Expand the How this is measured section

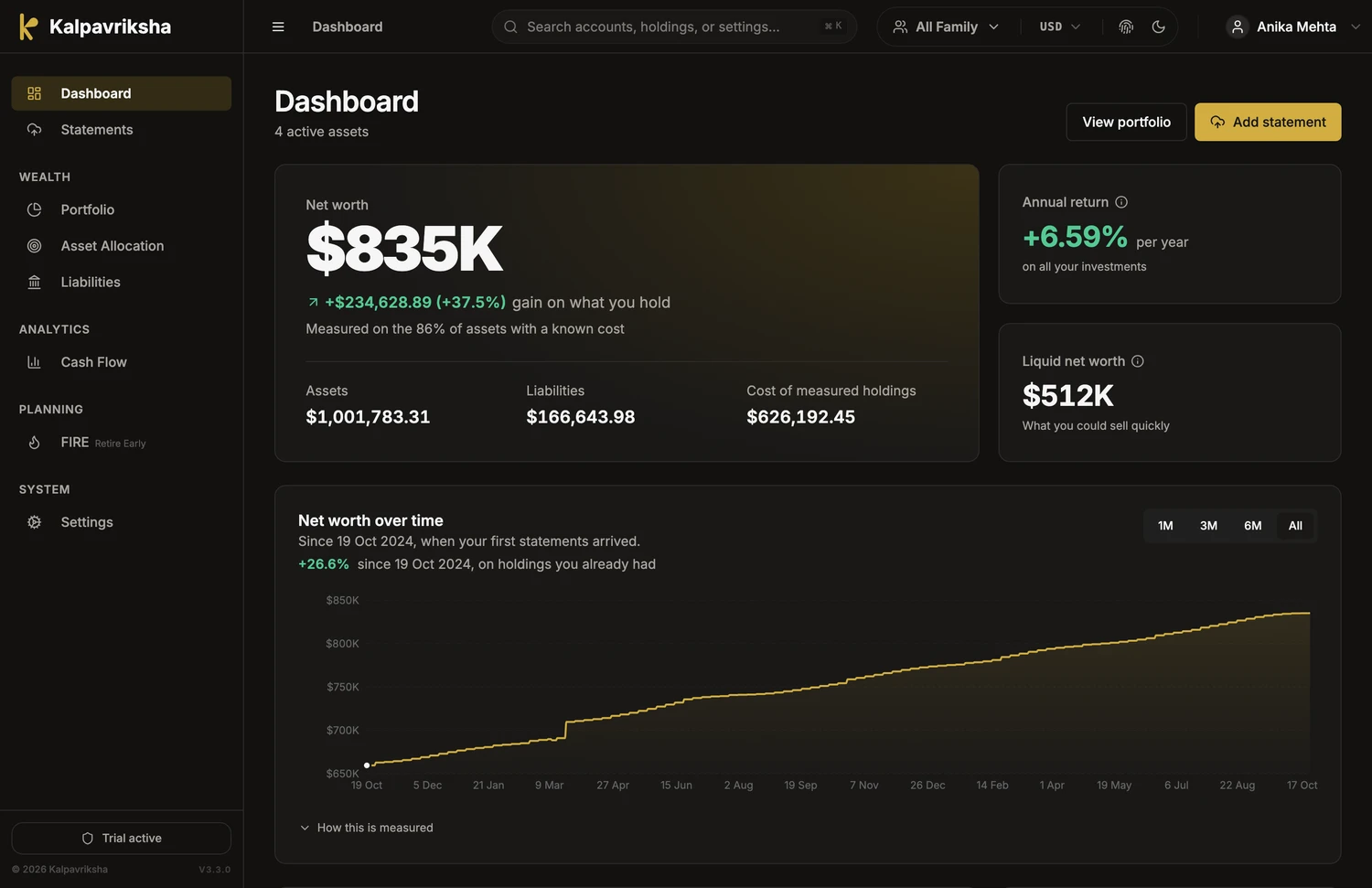(367, 828)
